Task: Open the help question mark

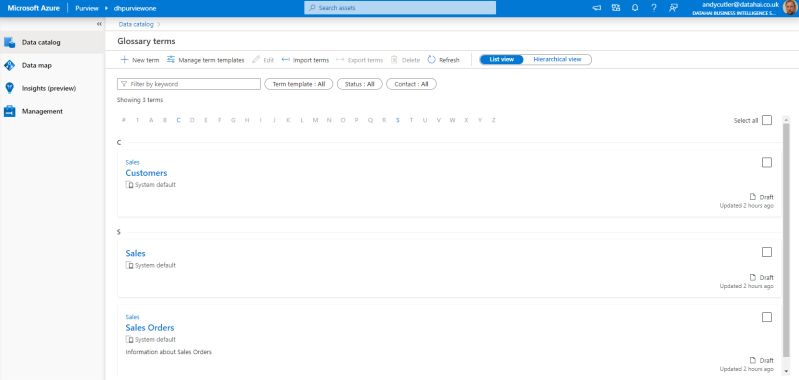Action: tap(654, 8)
